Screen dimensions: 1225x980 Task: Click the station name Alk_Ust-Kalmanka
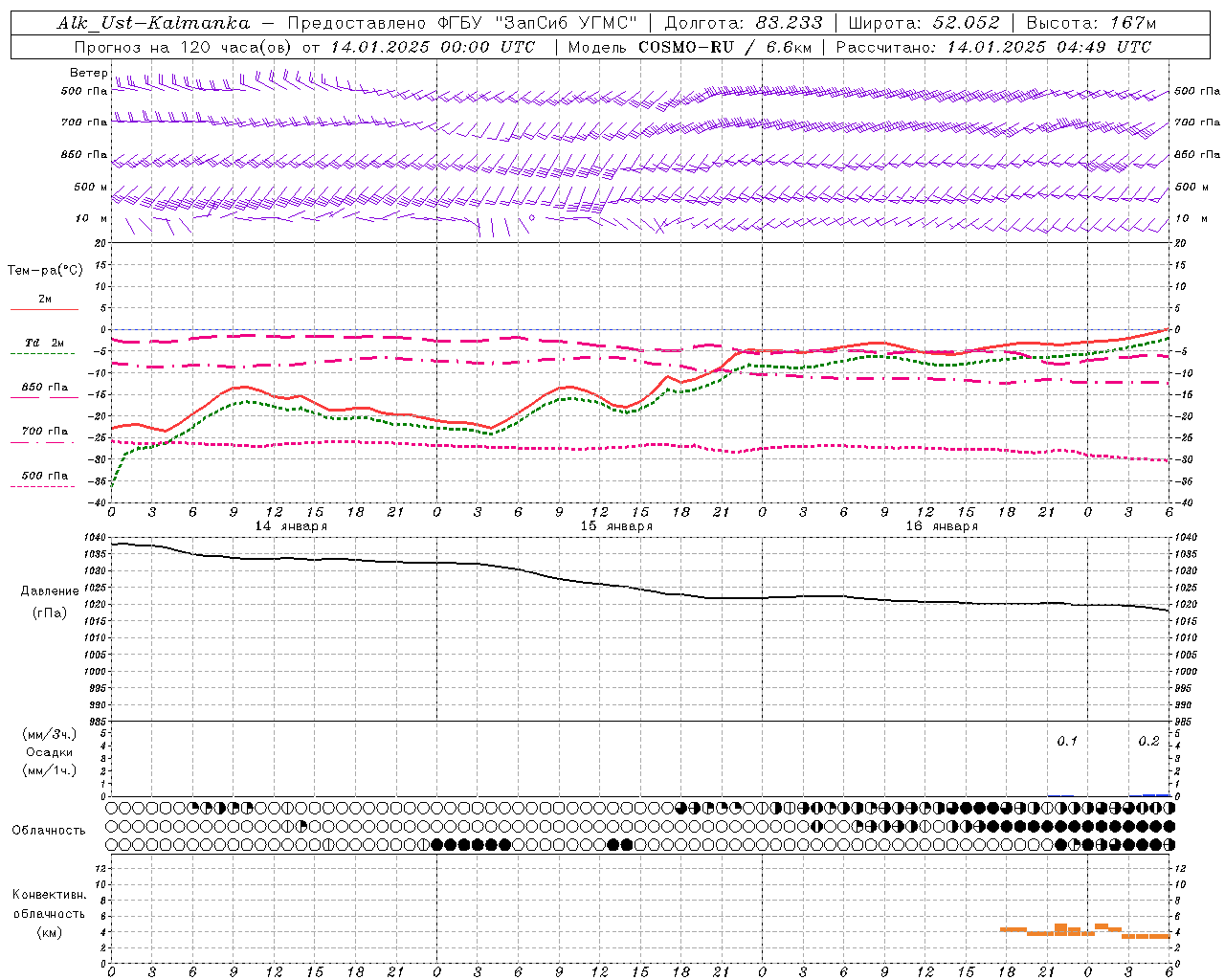(153, 23)
